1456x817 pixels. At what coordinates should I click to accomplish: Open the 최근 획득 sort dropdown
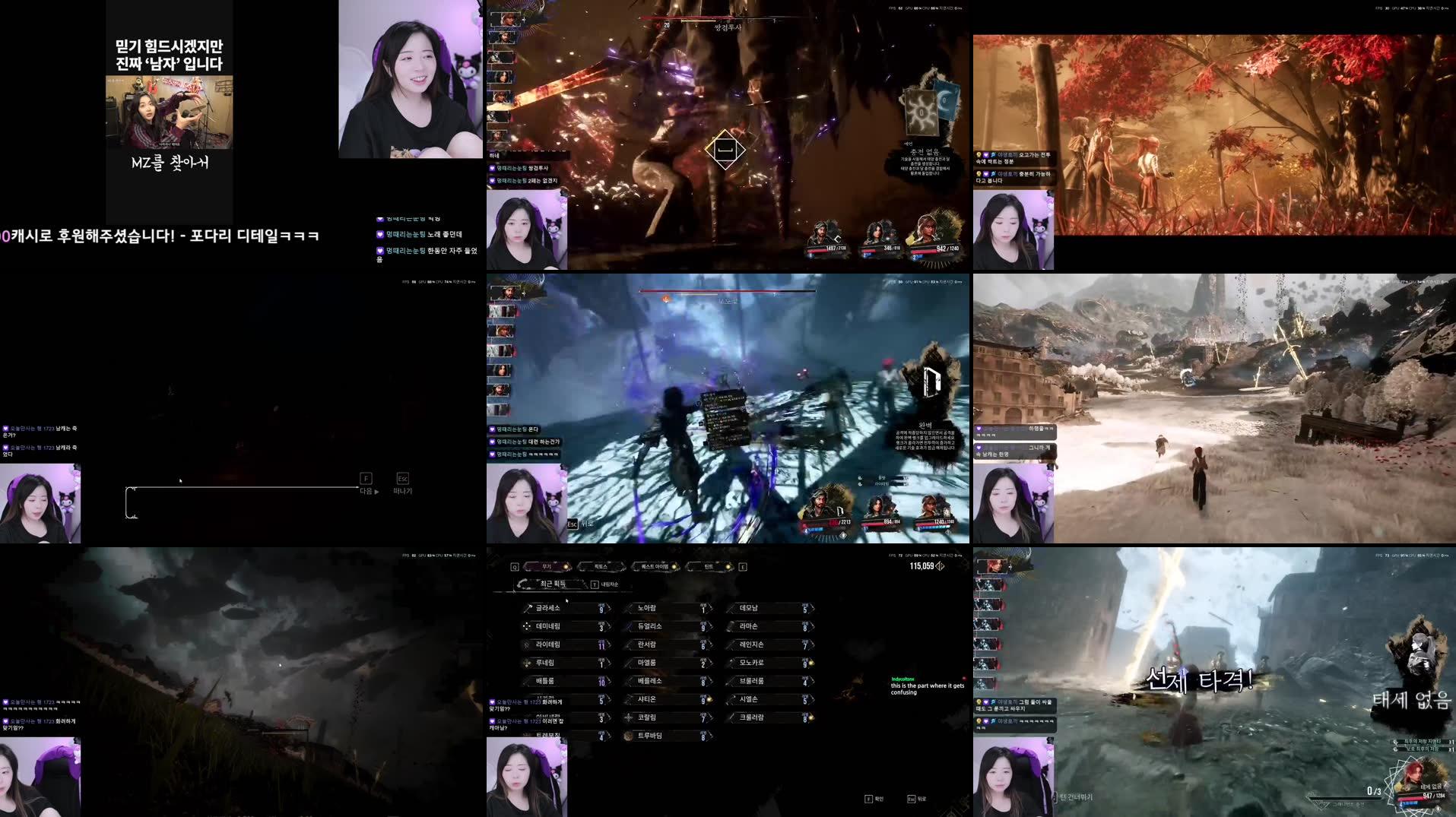pos(552,584)
